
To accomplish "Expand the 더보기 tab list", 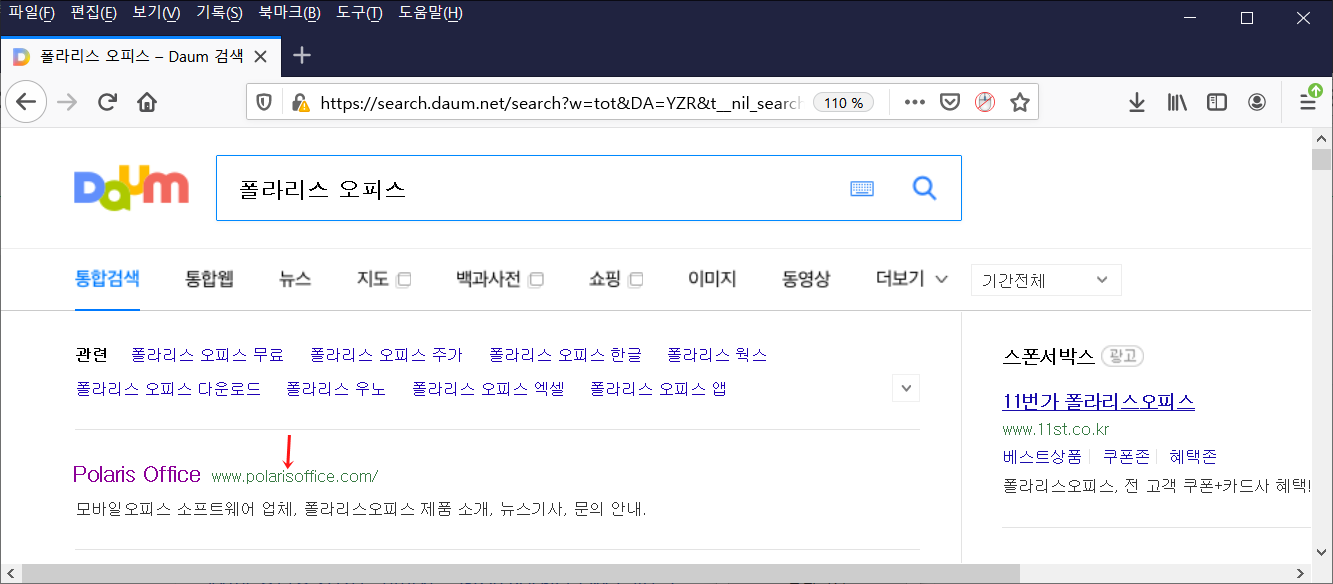I will (911, 279).
